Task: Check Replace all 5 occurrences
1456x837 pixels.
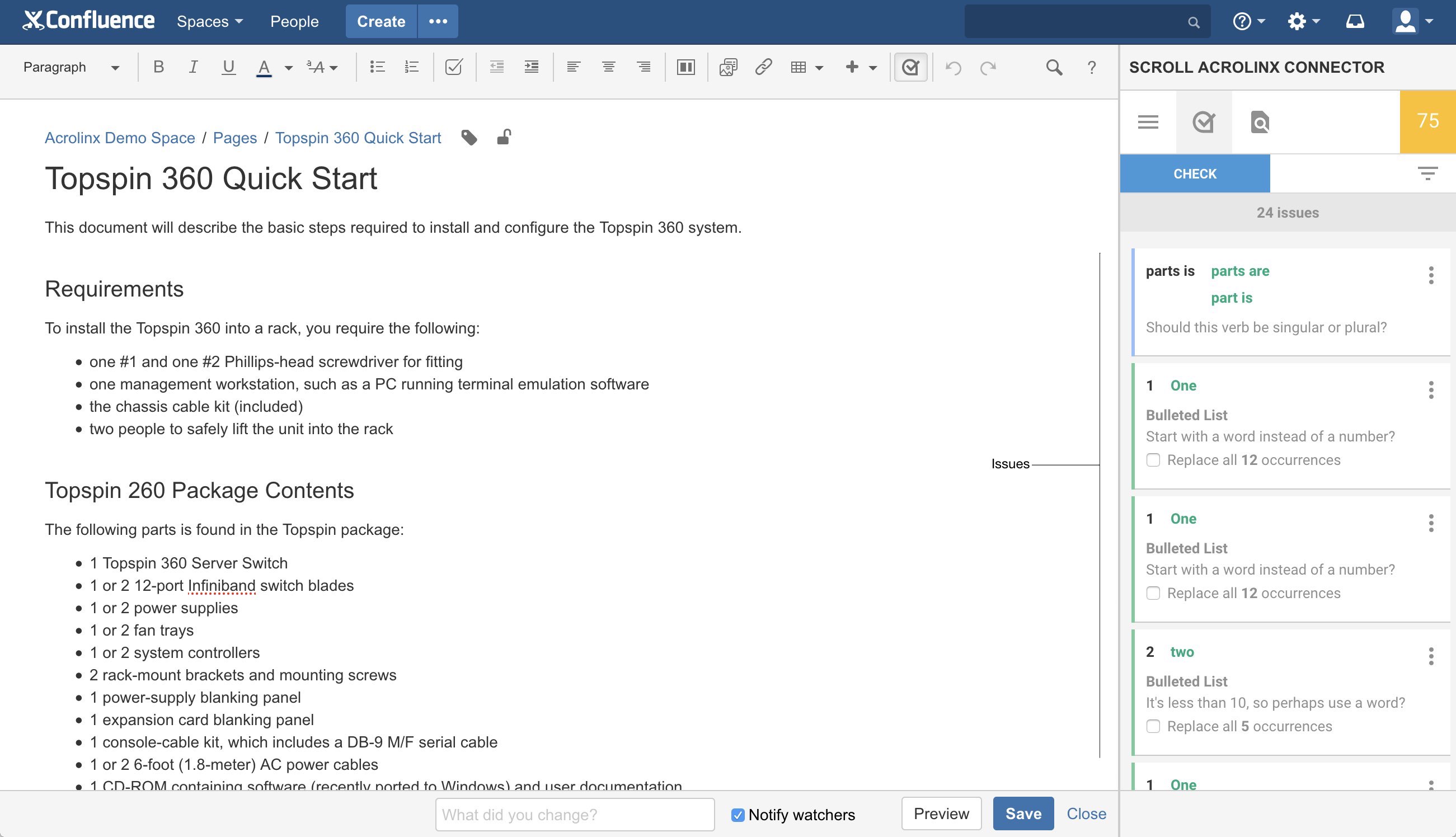Action: [1153, 726]
